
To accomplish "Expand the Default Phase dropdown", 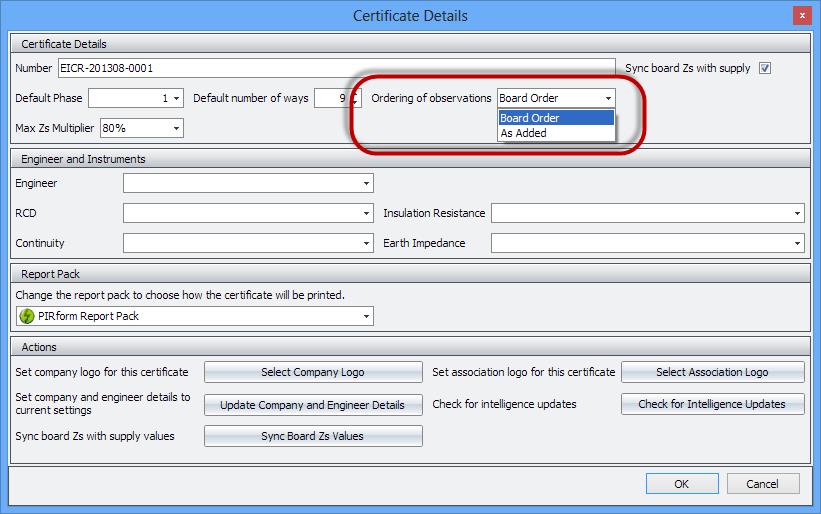I will 177,98.
